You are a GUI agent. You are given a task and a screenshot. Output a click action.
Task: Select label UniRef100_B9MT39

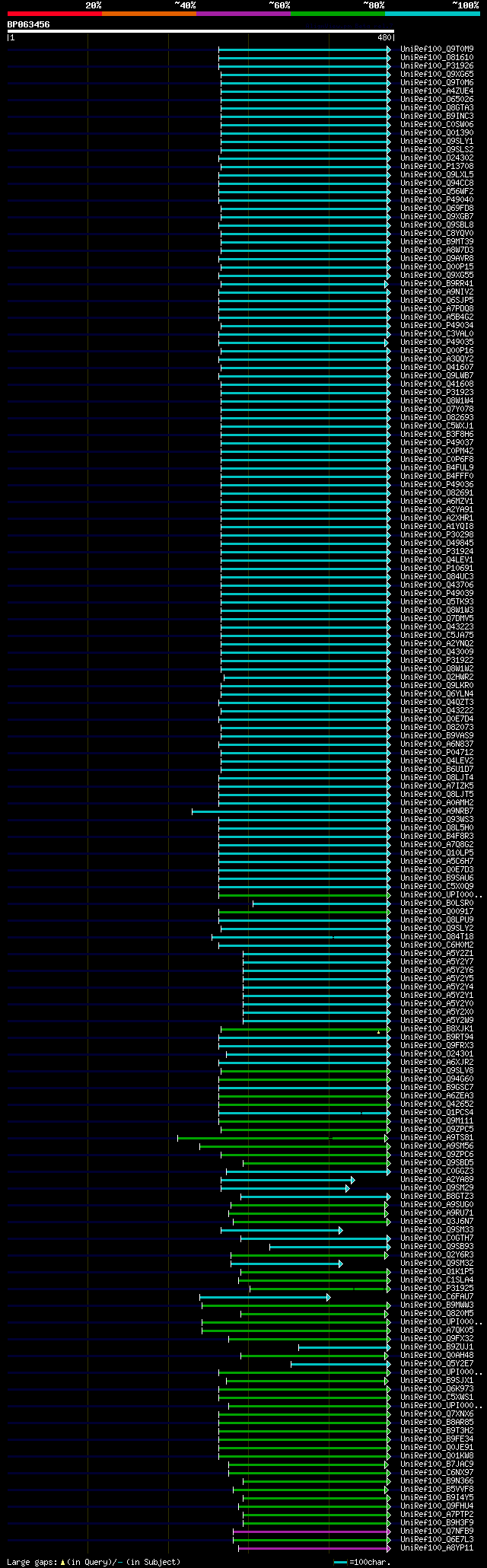(x=437, y=242)
